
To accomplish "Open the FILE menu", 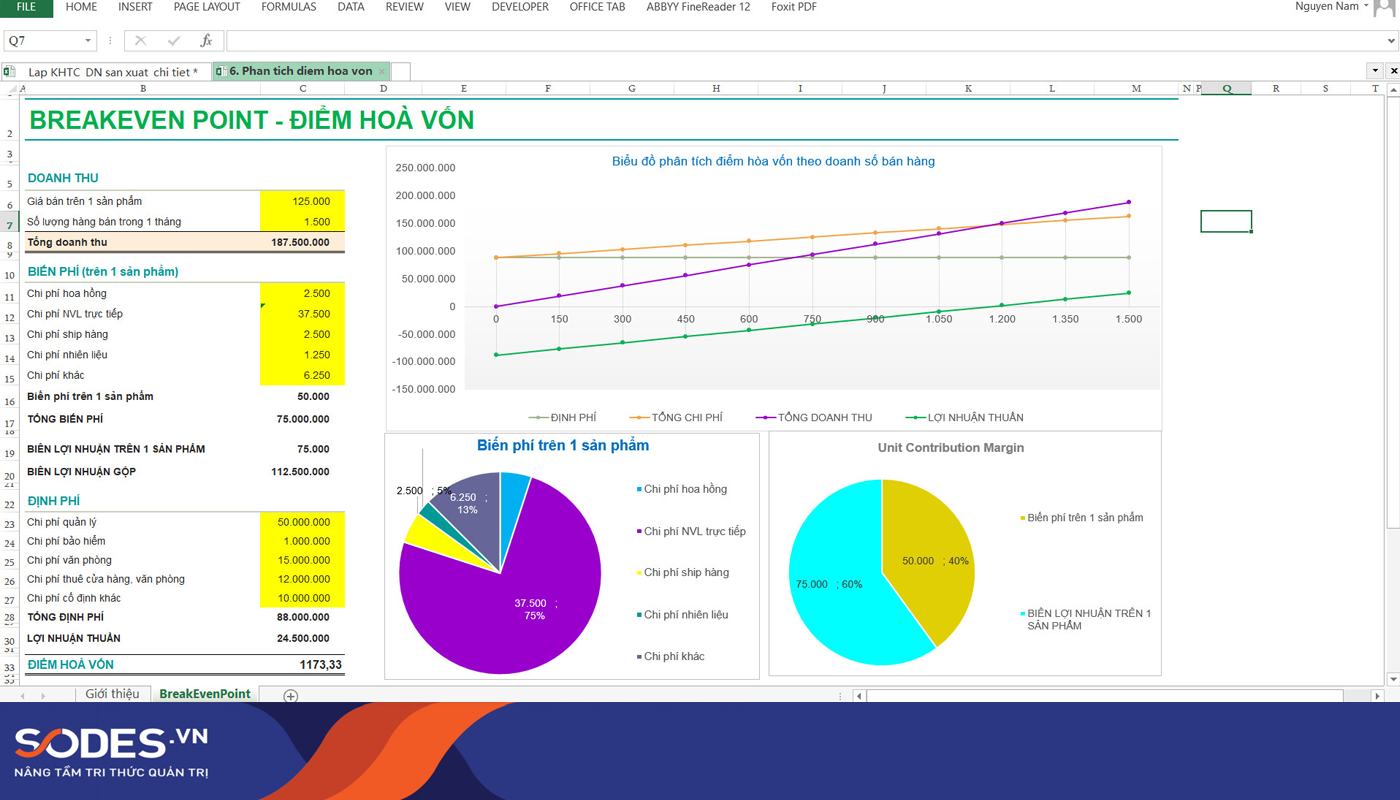I will coord(26,7).
